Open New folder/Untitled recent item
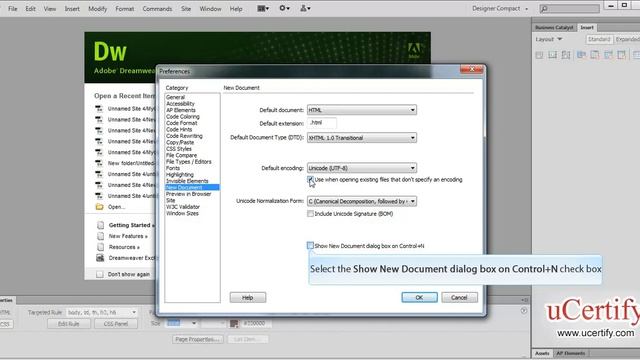Screen dimensions: 640x360 point(131,163)
